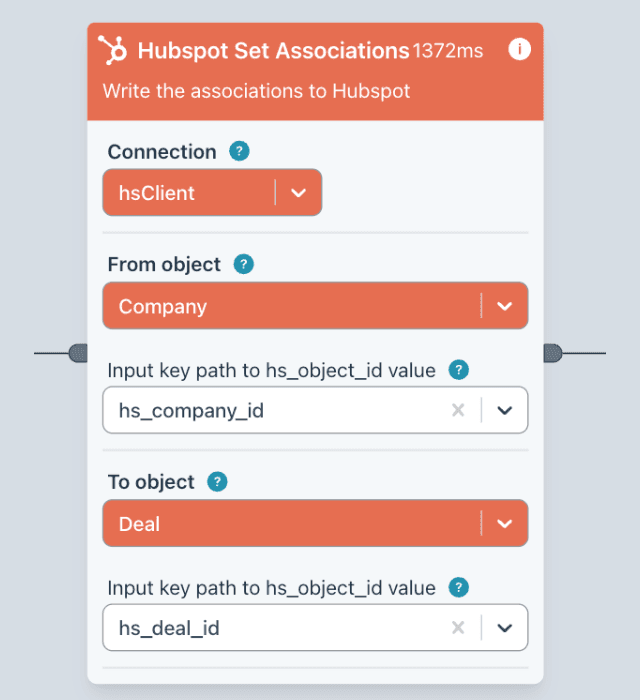Open the hs_deal_id dropdown chevron

504,627
